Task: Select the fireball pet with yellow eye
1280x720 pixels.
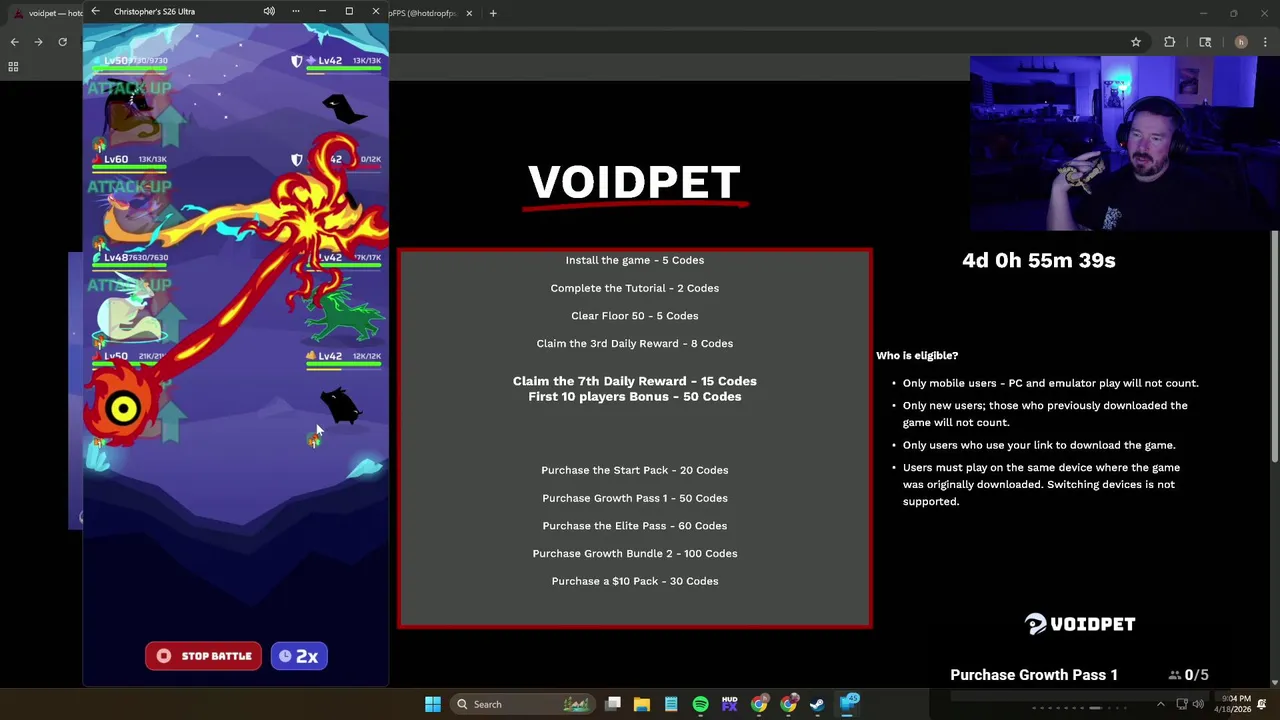Action: (x=123, y=408)
